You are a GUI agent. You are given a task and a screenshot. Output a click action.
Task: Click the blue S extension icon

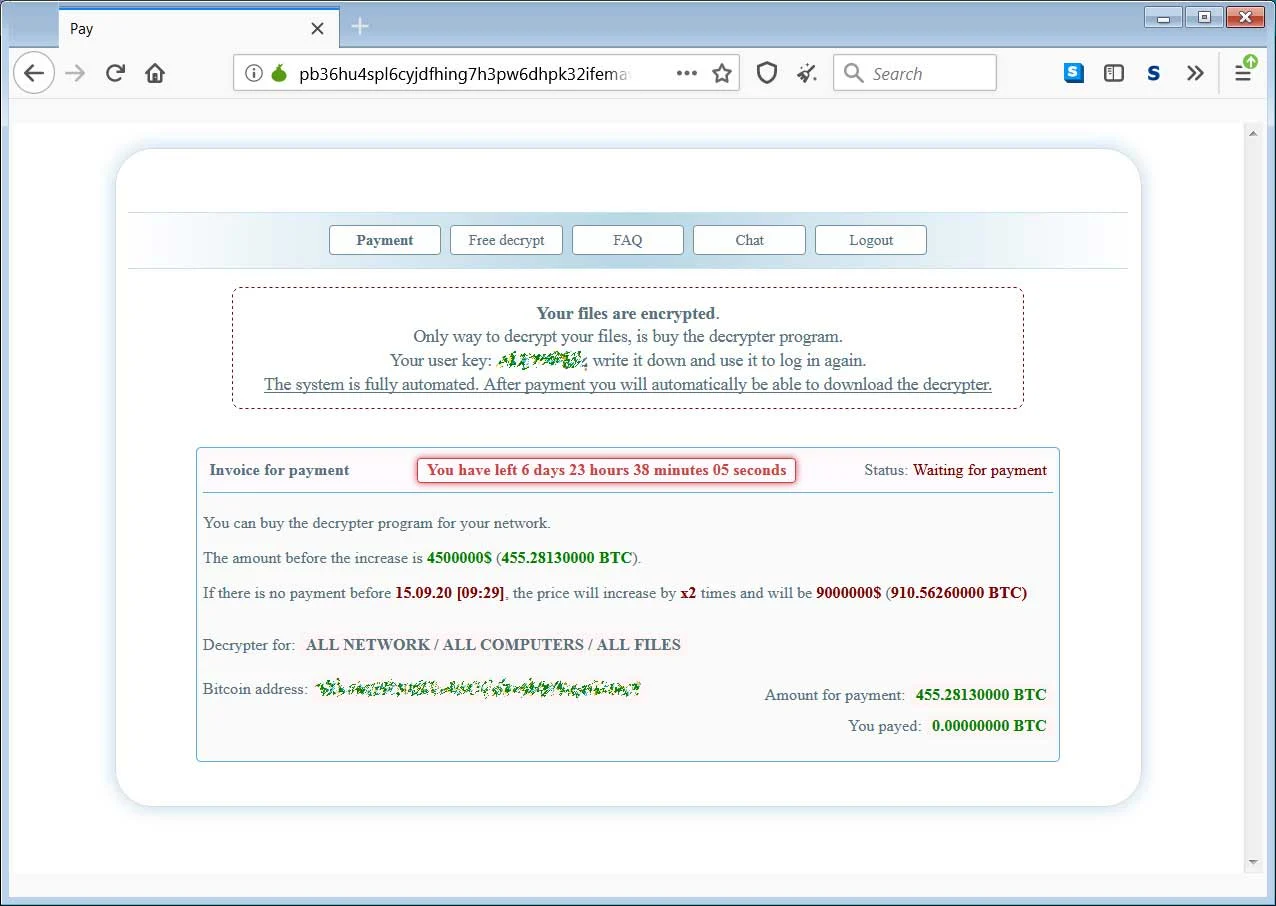coord(1074,73)
